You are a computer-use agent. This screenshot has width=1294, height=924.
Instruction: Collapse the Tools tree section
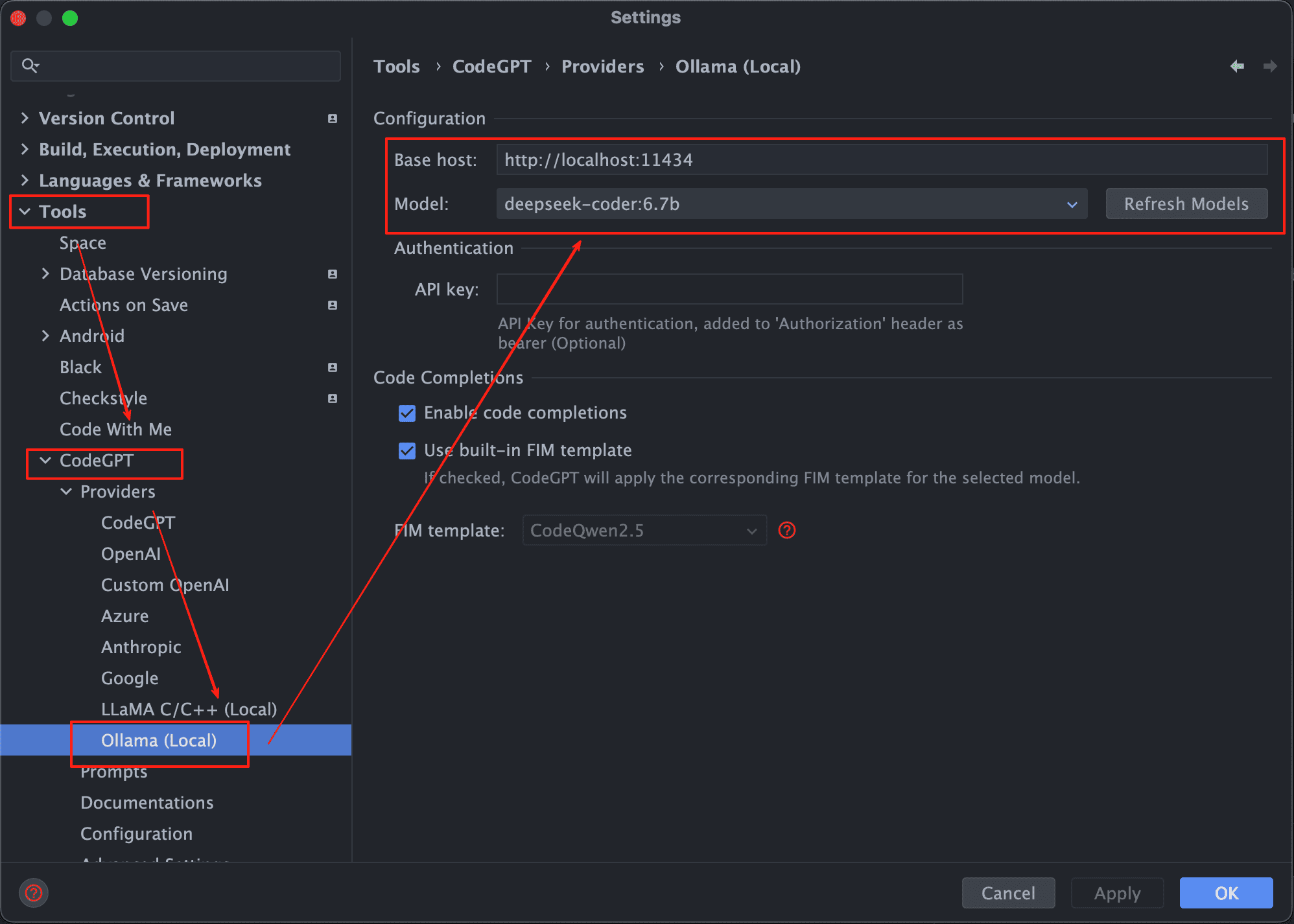tap(25, 212)
